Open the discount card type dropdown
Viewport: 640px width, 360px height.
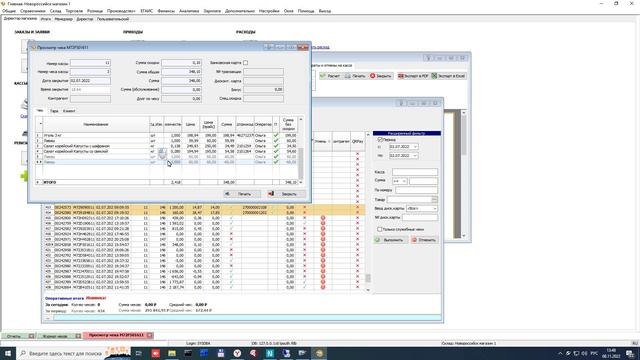point(434,208)
